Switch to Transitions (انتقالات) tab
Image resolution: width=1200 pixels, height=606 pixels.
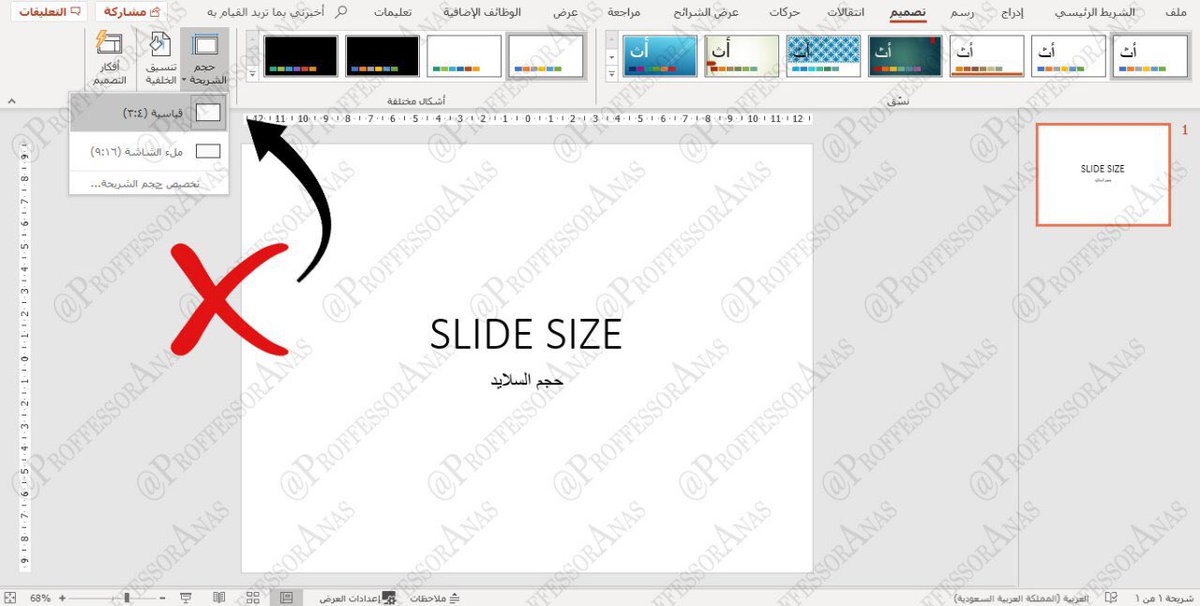848,12
